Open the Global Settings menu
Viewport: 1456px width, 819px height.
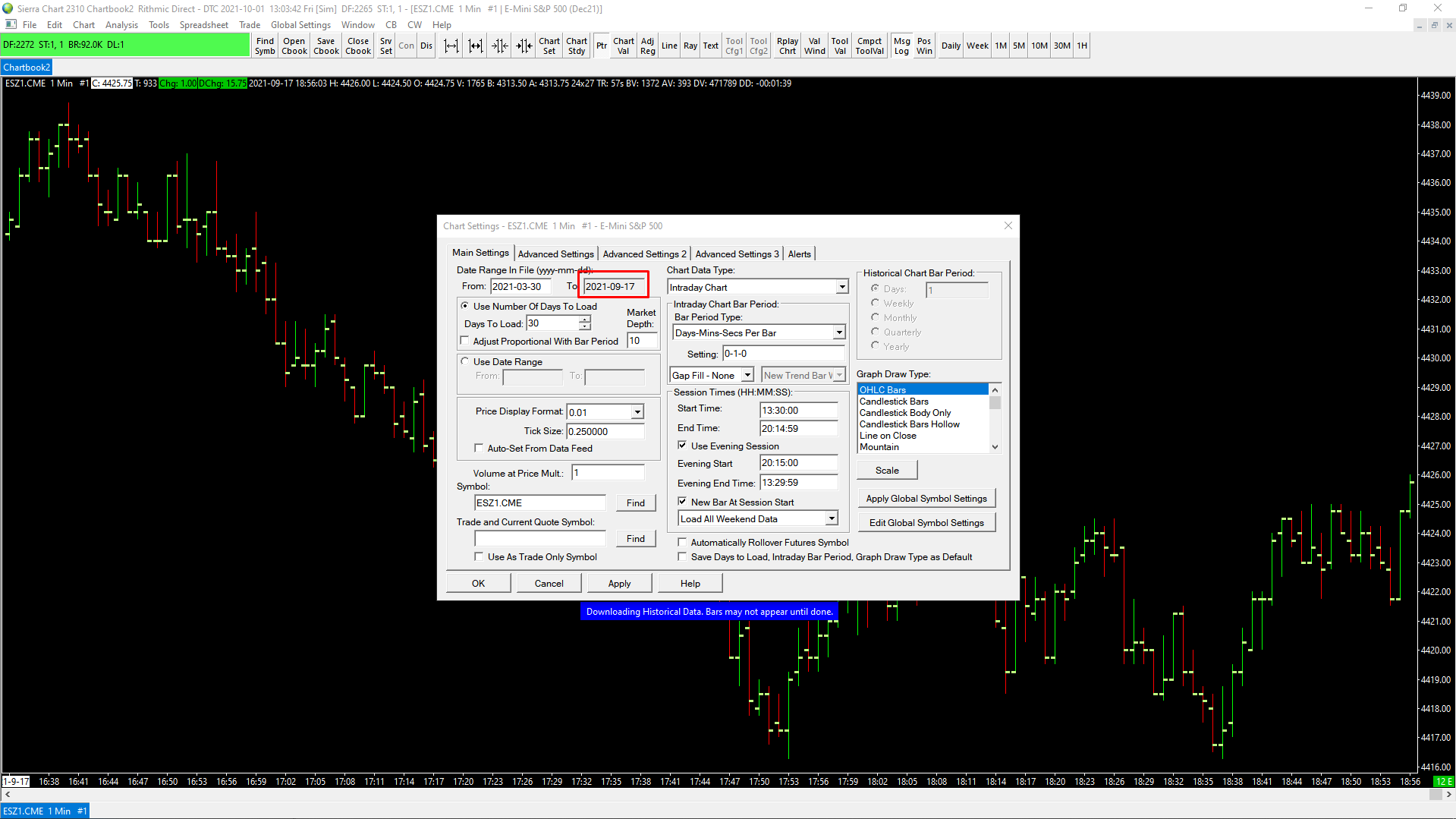pos(300,25)
